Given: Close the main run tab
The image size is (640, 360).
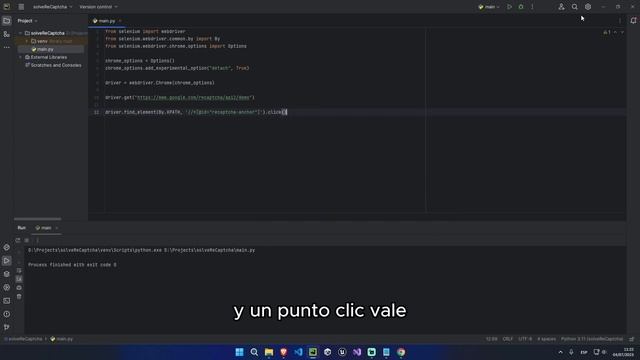Looking at the screenshot, I should click(57, 228).
